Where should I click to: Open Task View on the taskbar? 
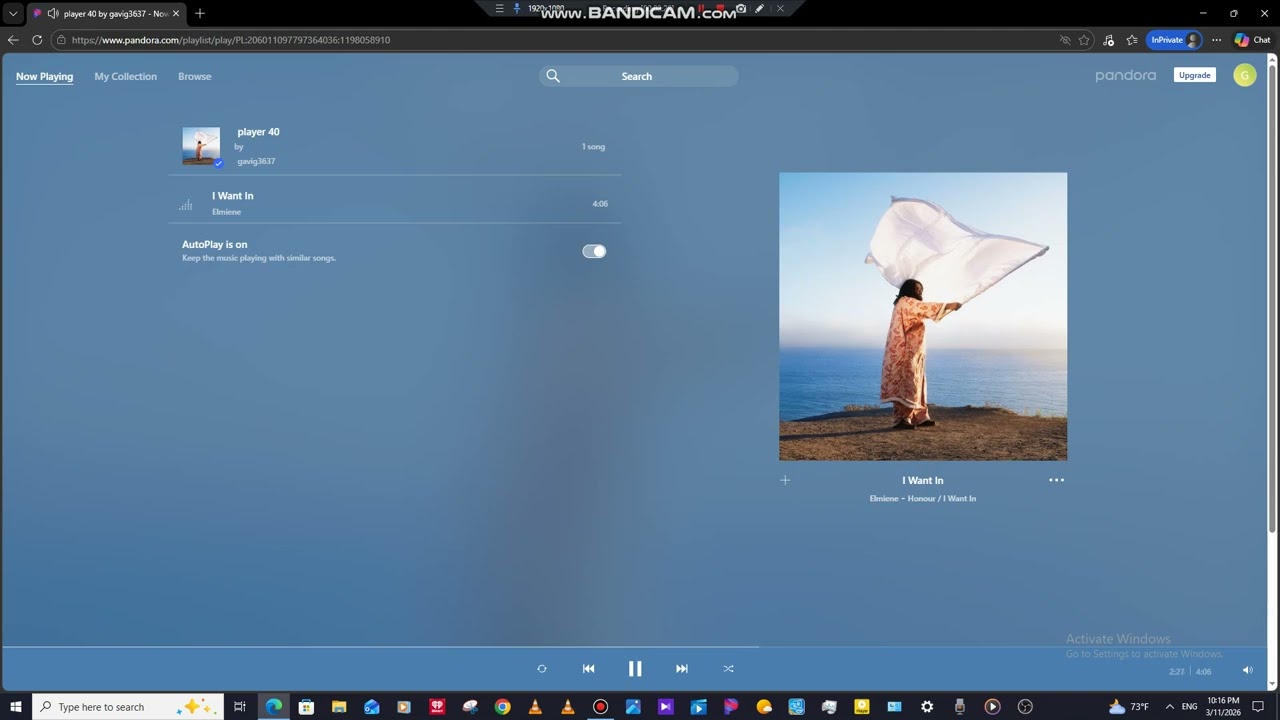pyautogui.click(x=240, y=707)
